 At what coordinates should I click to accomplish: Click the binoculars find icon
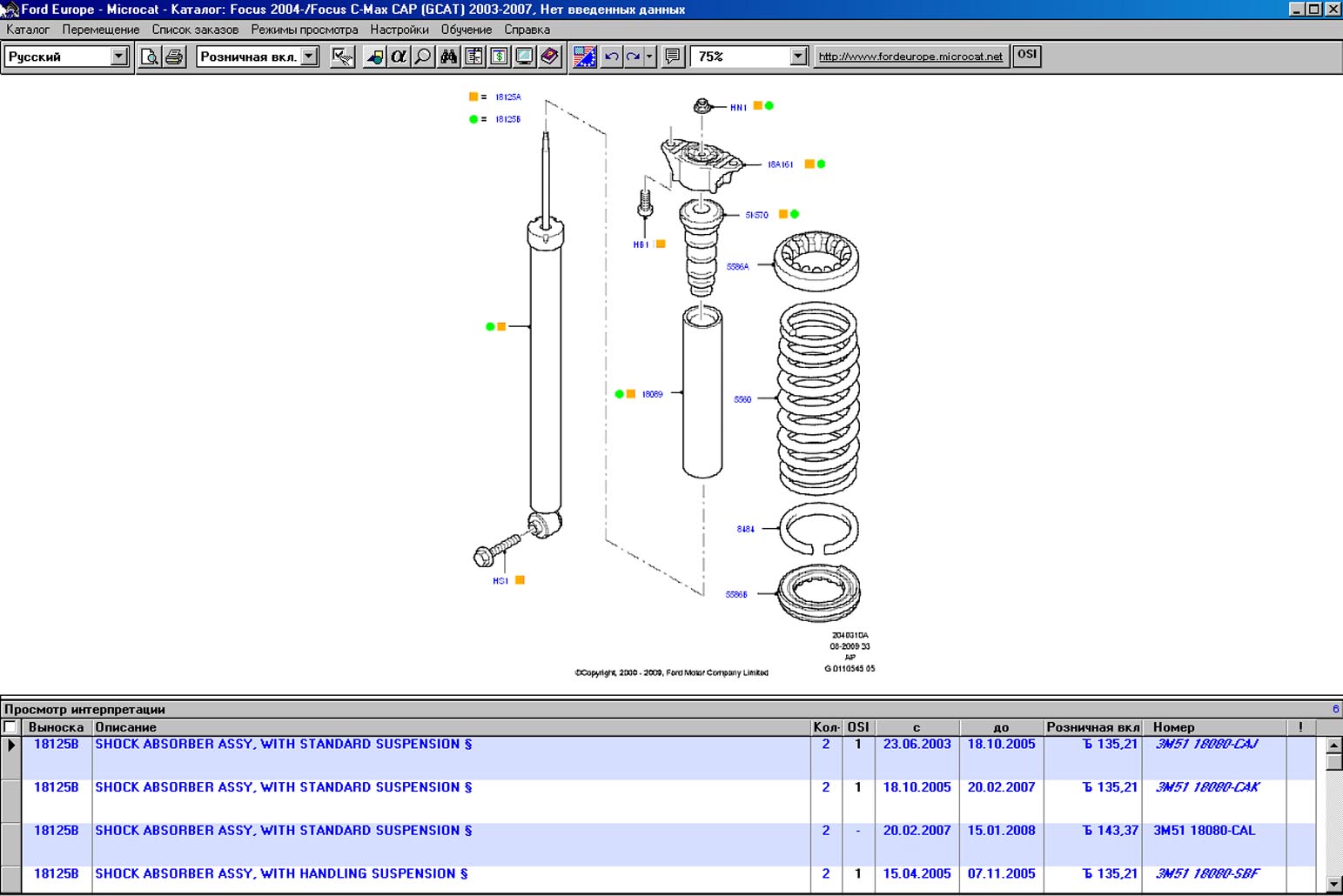coord(448,57)
